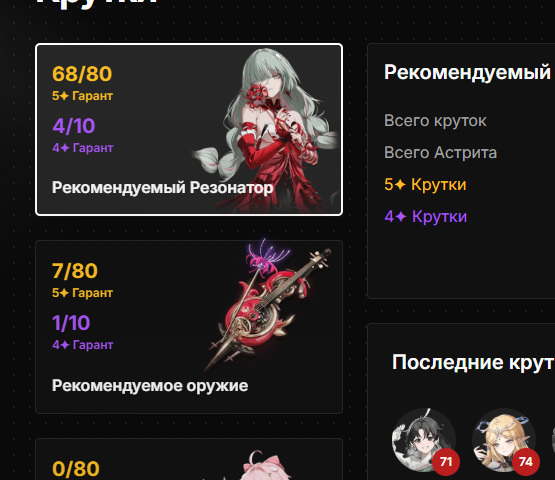Click the Последние крутки section heading
This screenshot has height=480, width=555.
coord(473,362)
